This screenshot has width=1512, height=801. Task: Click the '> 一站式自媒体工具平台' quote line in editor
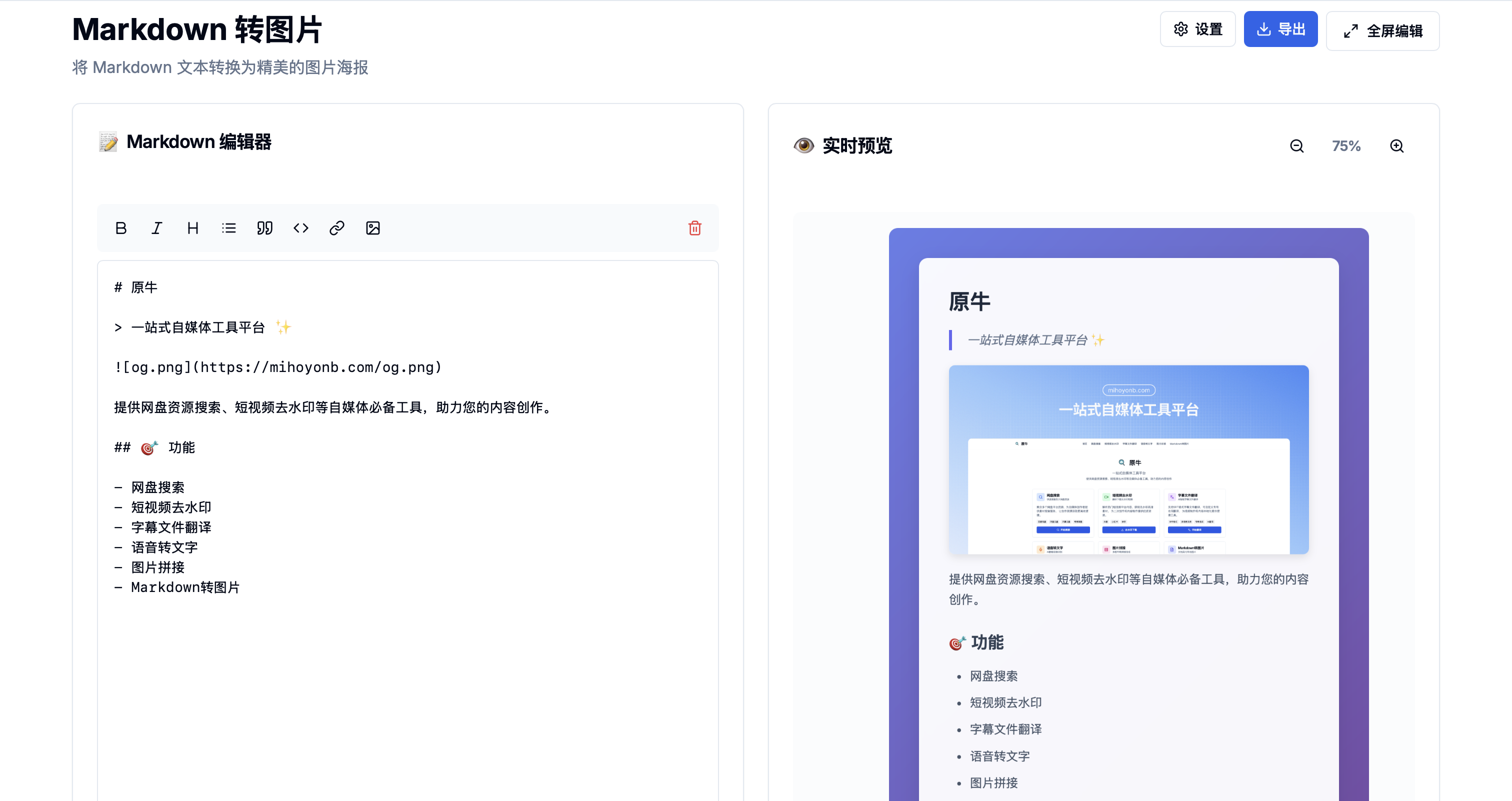202,327
